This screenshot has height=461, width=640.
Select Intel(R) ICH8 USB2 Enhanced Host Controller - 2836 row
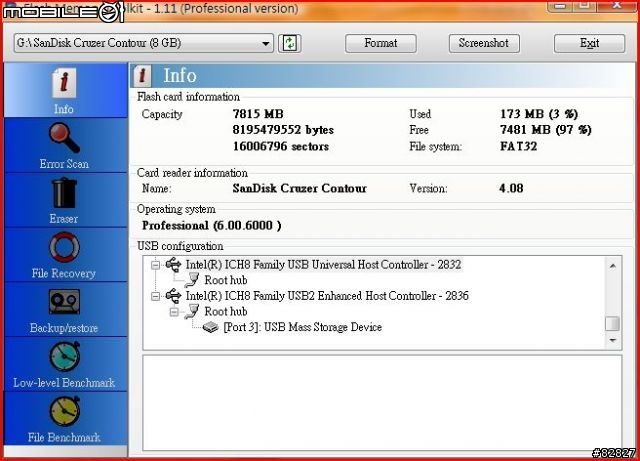[327, 296]
